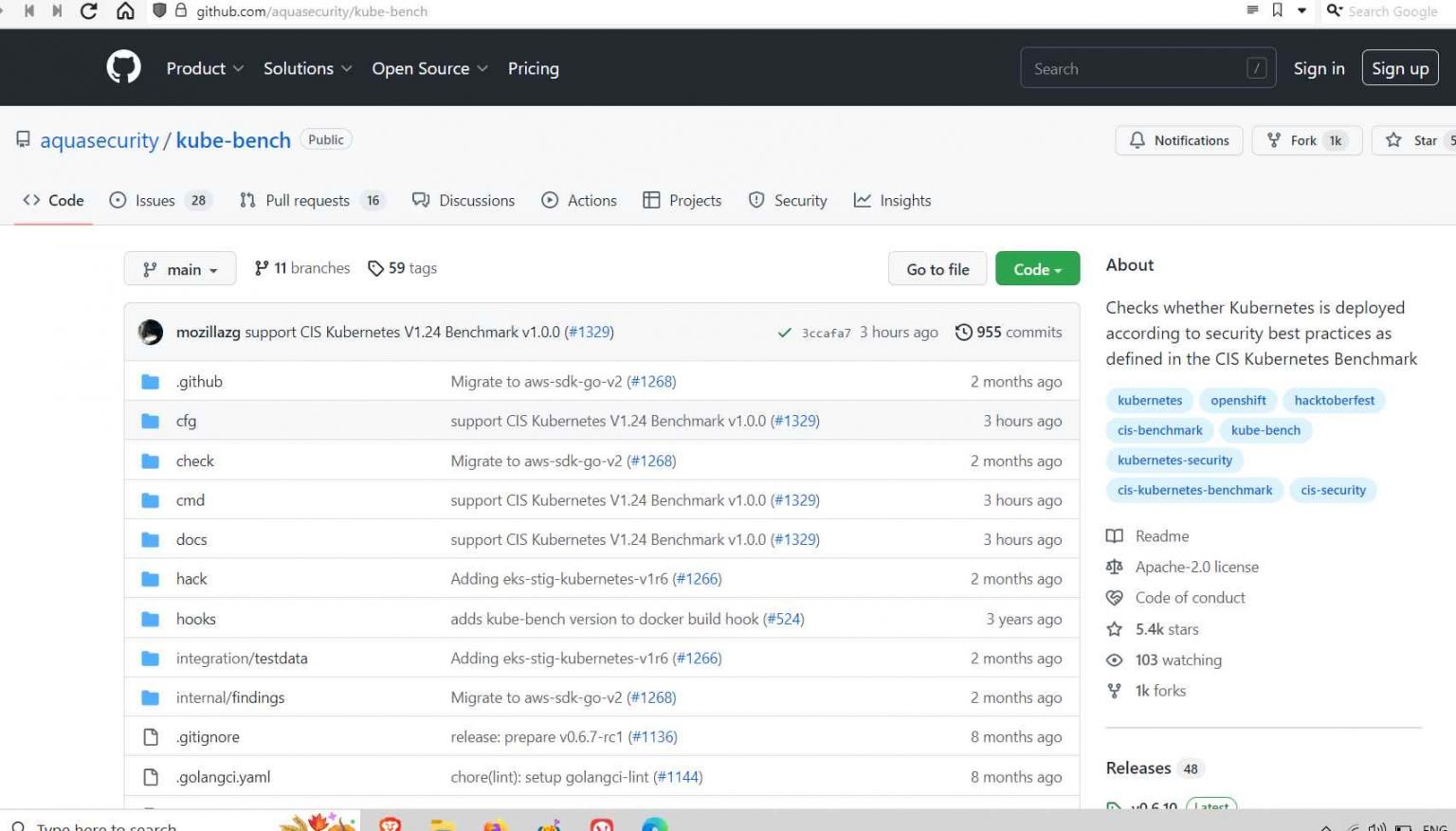
Task: Expand the main branch selector
Action: coord(179,268)
